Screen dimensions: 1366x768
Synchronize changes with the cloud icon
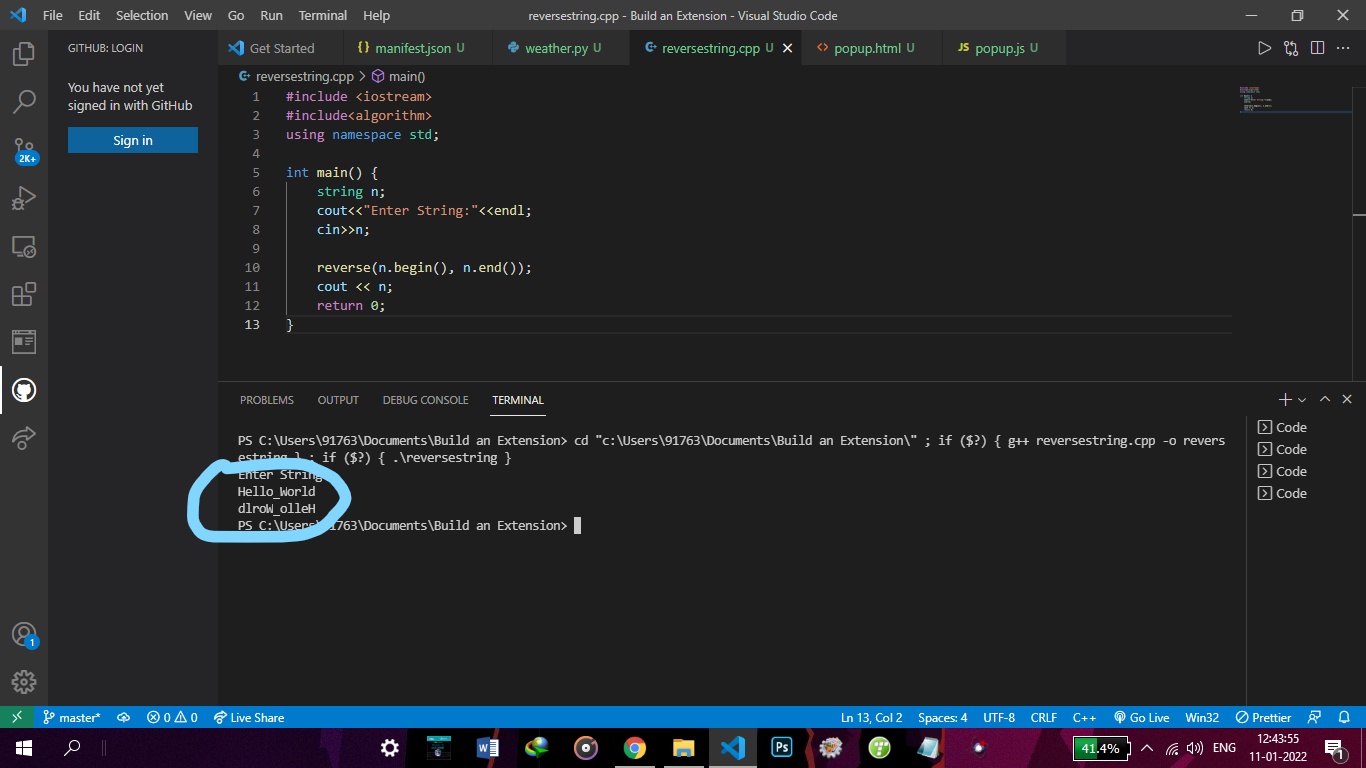[x=124, y=717]
